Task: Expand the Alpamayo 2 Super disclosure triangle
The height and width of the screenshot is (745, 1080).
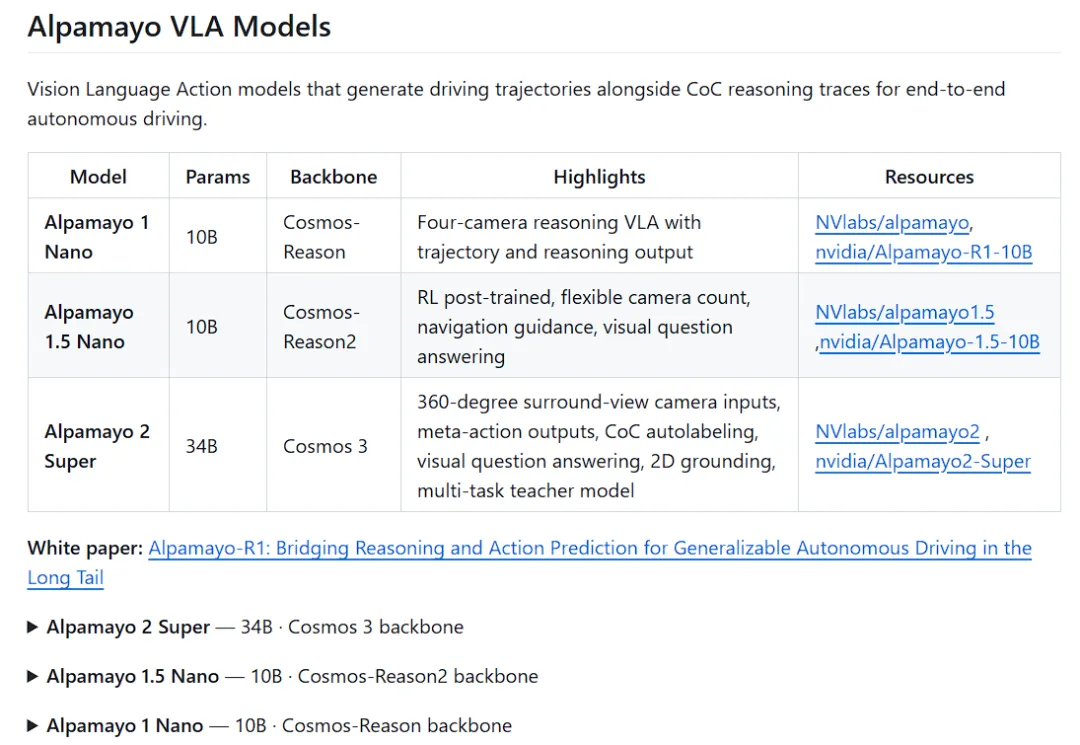Action: (32, 627)
